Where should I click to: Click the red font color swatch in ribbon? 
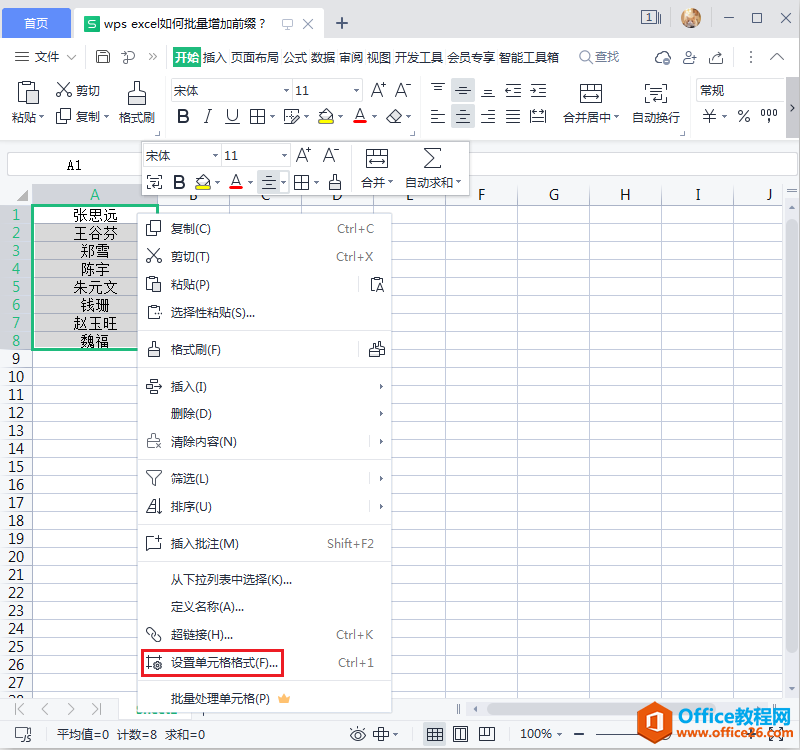click(x=359, y=117)
